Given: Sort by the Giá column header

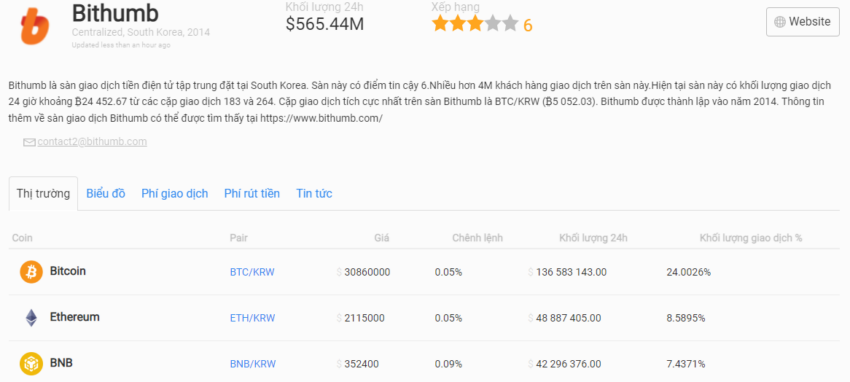Looking at the screenshot, I should pyautogui.click(x=382, y=238).
